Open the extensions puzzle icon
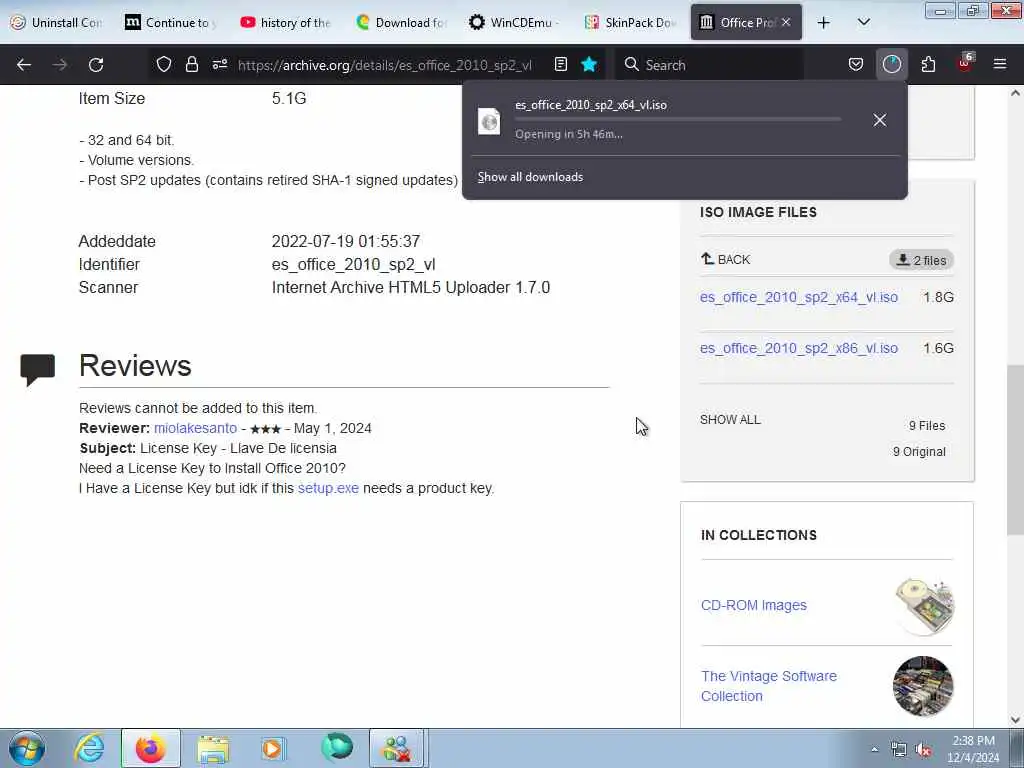Viewport: 1024px width, 768px height. 928,64
